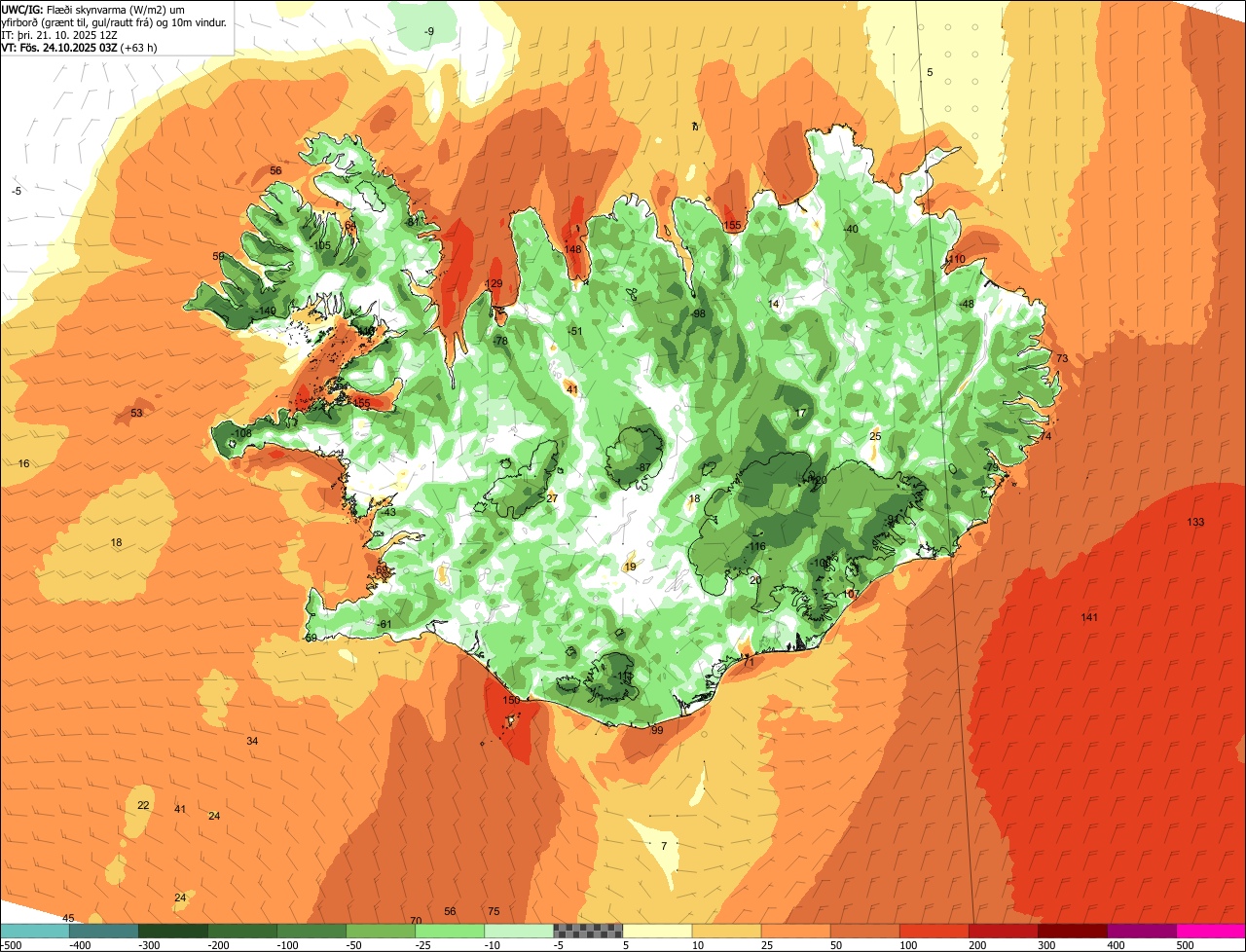The width and height of the screenshot is (1246, 952).
Task: Click the map value '-48' in east Iceland
Action: tap(966, 305)
